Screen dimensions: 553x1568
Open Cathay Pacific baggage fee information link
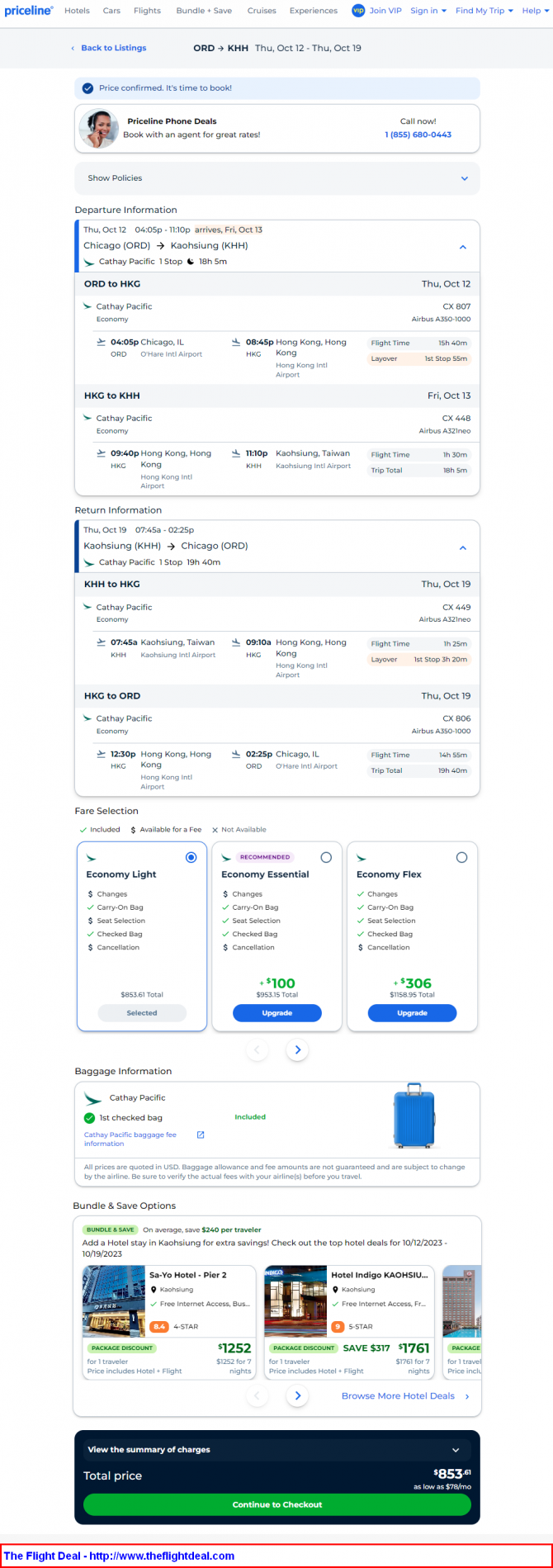(x=130, y=1139)
